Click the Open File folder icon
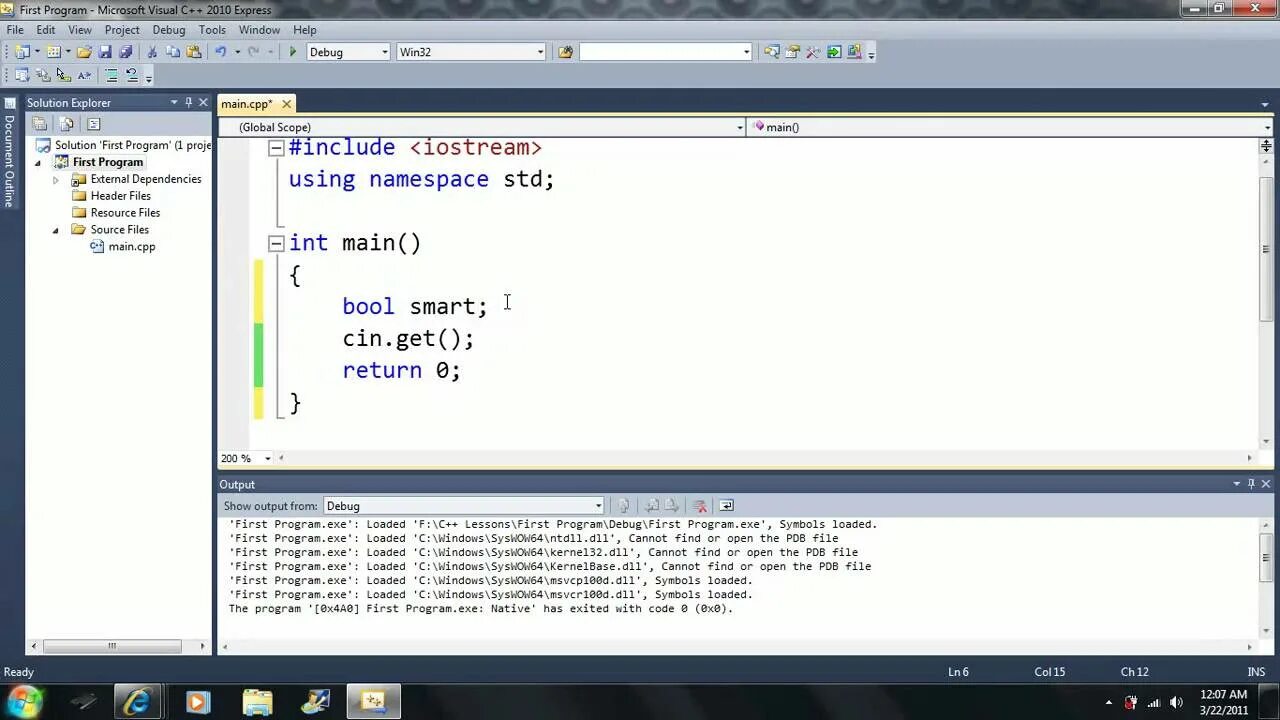The height and width of the screenshot is (720, 1280). pos(84,52)
